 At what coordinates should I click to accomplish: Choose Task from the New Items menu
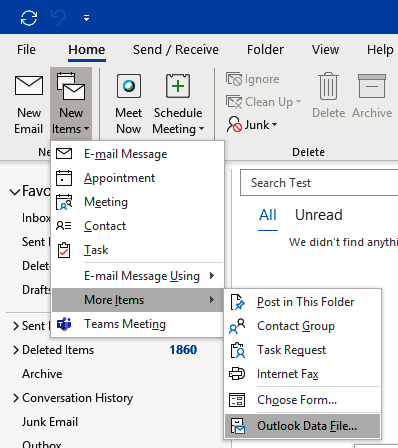click(137, 250)
